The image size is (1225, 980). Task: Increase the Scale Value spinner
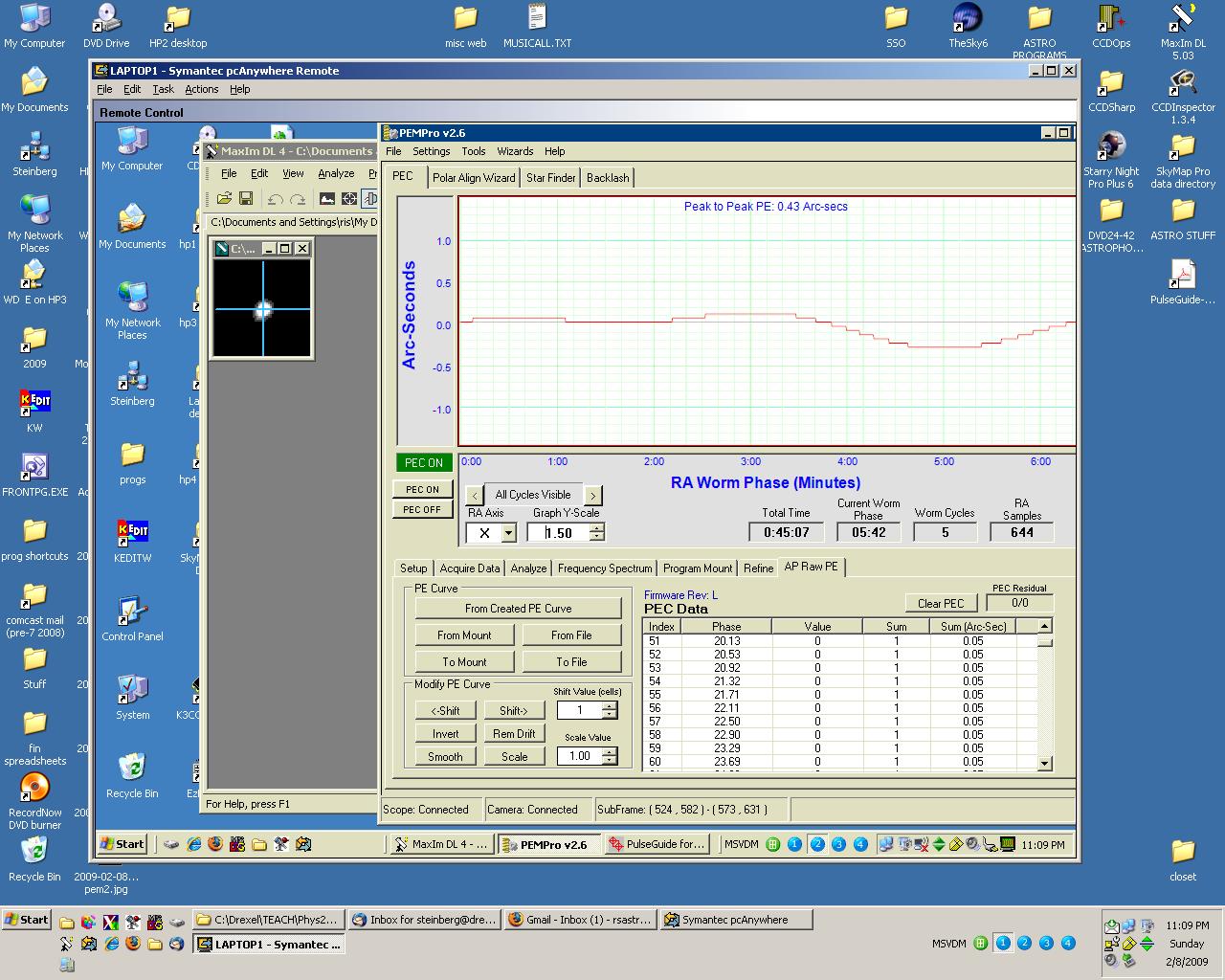click(x=610, y=751)
